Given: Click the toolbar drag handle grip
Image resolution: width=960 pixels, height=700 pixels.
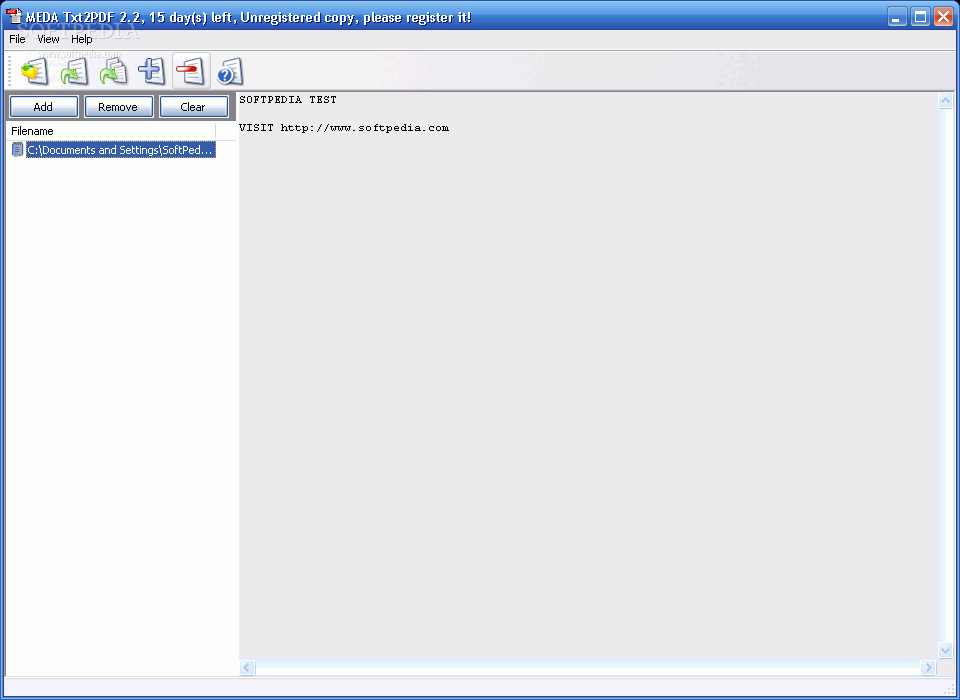Looking at the screenshot, I should [x=10, y=71].
